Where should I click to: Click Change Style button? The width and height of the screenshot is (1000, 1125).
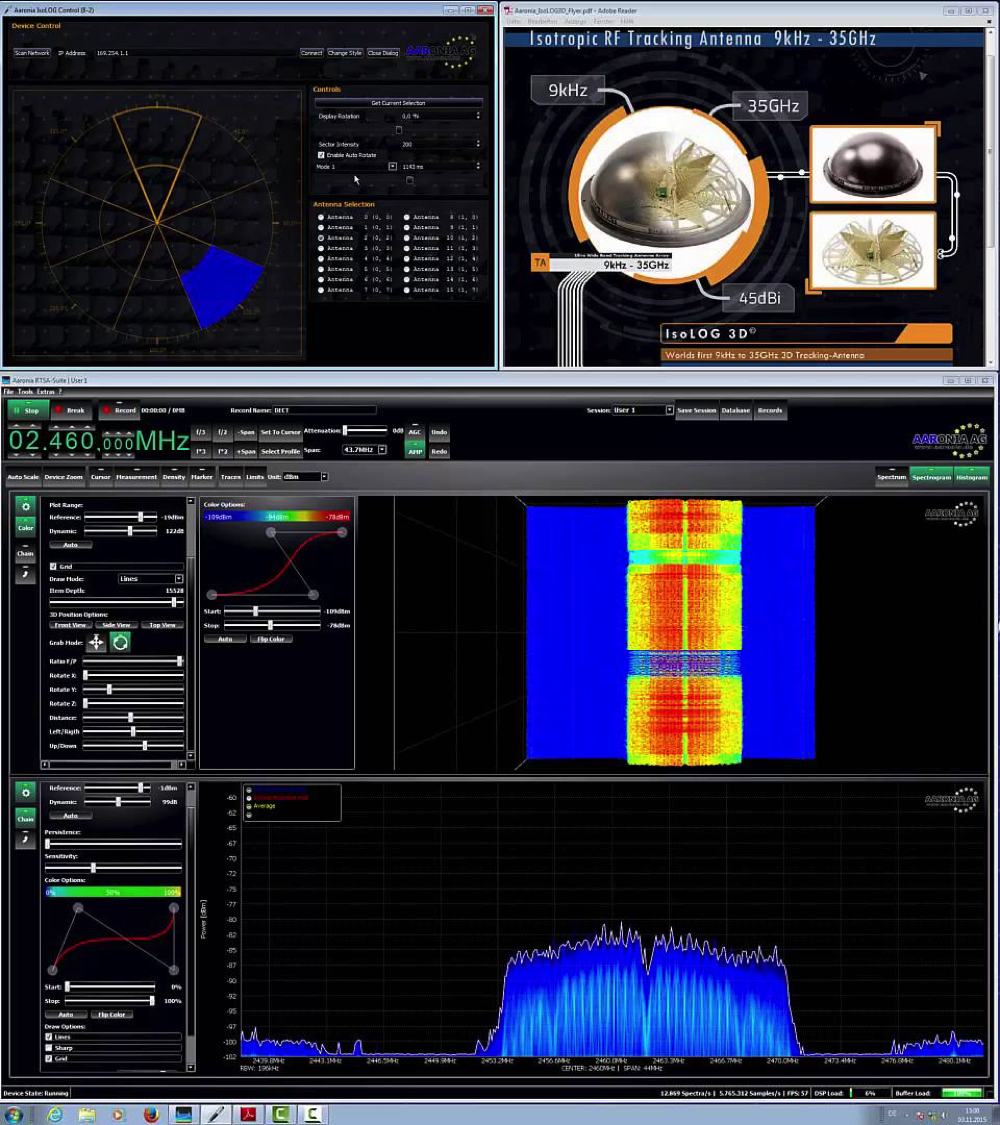(x=345, y=53)
